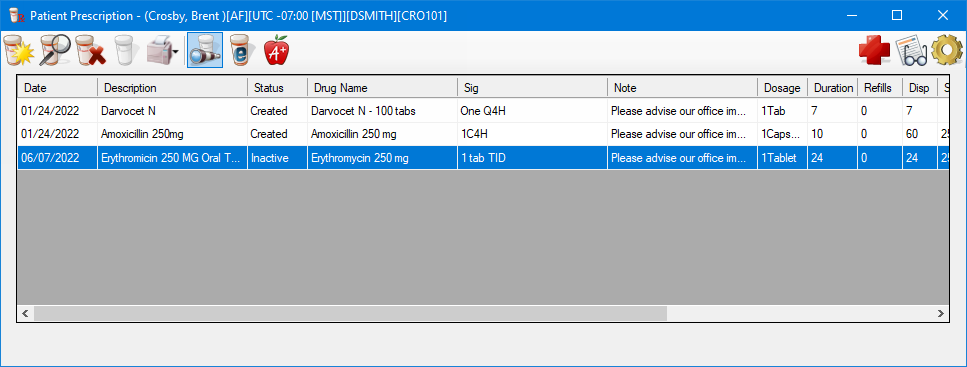The image size is (967, 367).
Task: Click the horizontal scrollbar right arrow
Action: [x=941, y=313]
